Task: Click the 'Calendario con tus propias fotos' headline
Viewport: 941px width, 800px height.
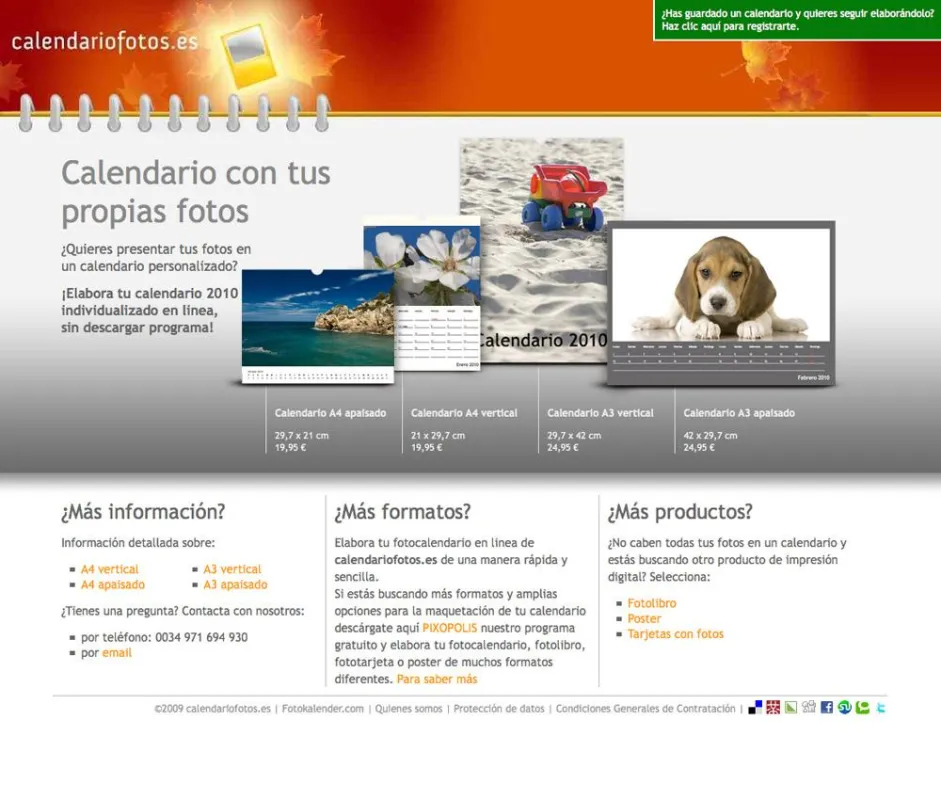Action: pyautogui.click(x=196, y=192)
